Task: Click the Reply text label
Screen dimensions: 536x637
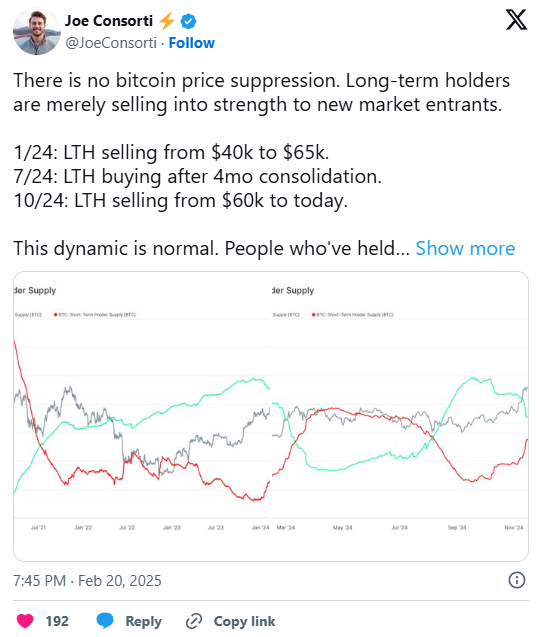Action: (143, 621)
